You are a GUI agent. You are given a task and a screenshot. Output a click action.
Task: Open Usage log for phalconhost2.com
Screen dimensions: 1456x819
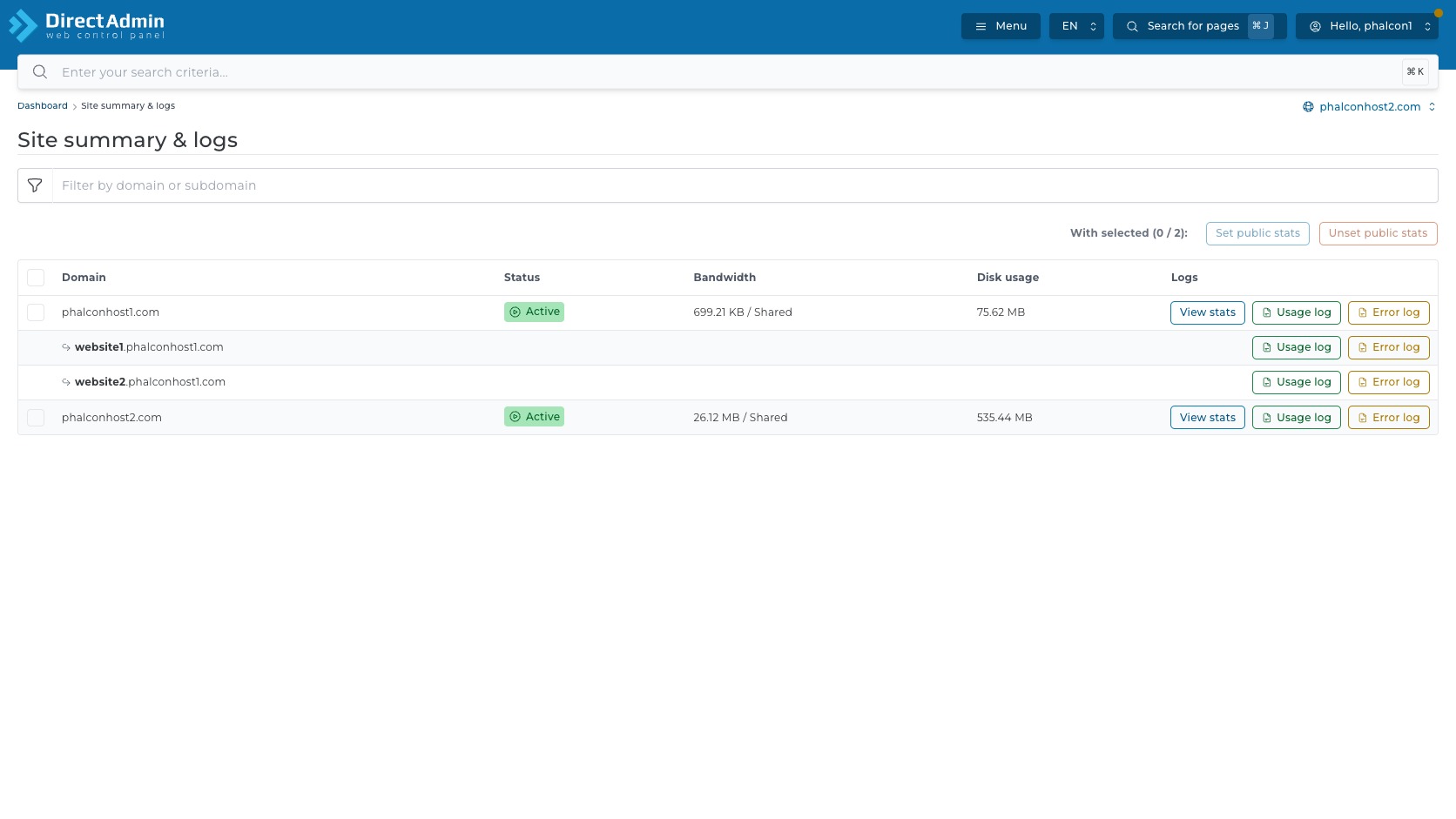click(1296, 418)
